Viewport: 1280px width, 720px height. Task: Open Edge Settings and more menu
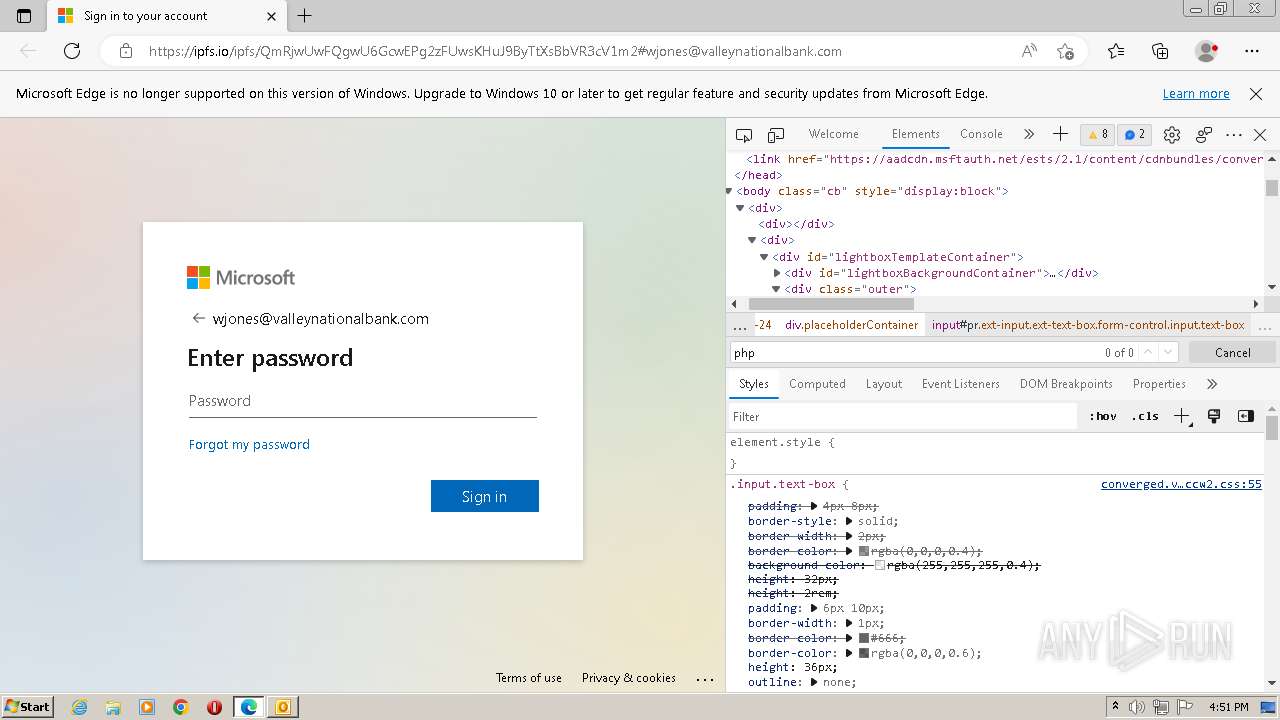(x=1252, y=51)
